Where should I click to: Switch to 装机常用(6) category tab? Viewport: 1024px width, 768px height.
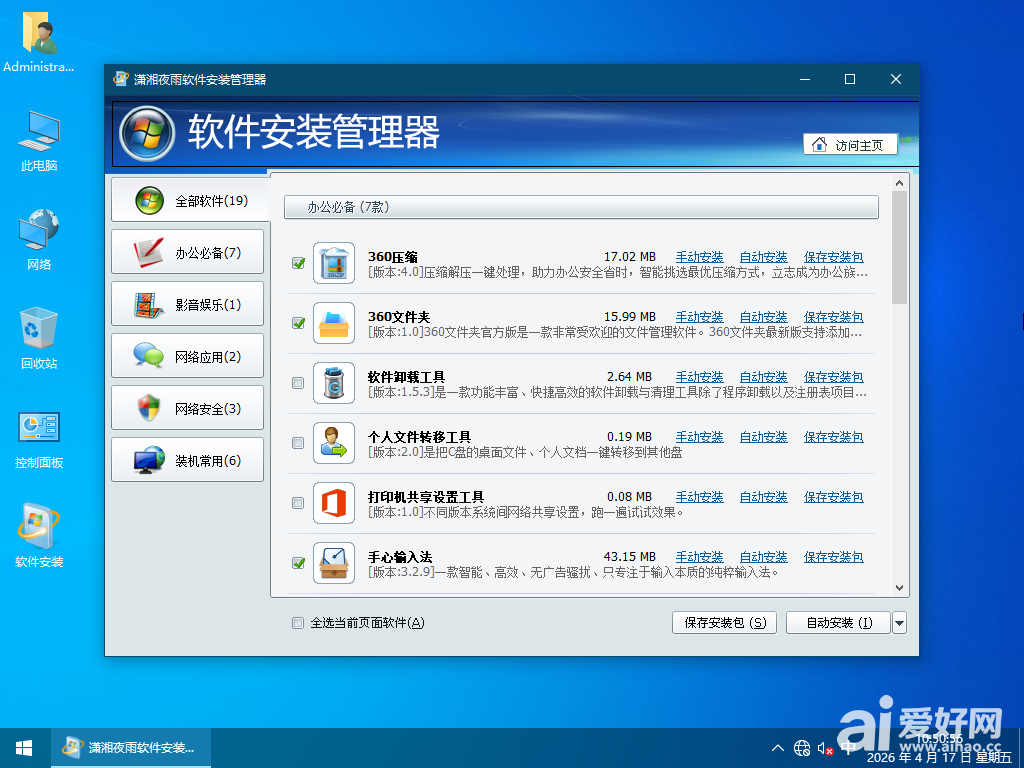click(x=188, y=460)
